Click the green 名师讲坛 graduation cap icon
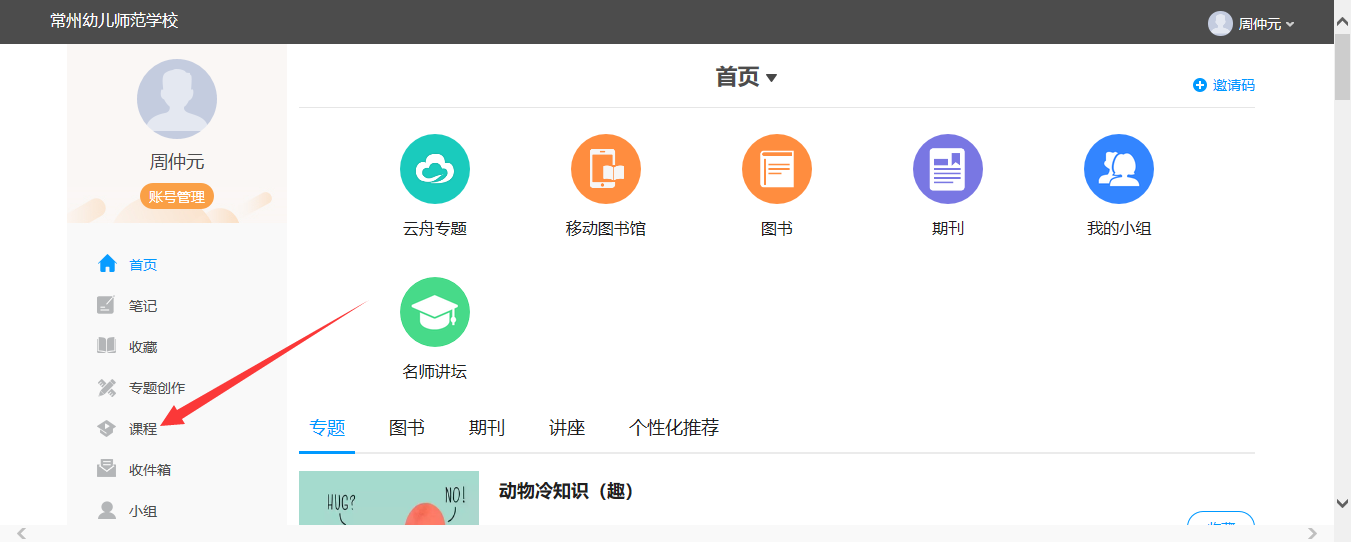Screen dimensions: 1351x542 point(435,312)
